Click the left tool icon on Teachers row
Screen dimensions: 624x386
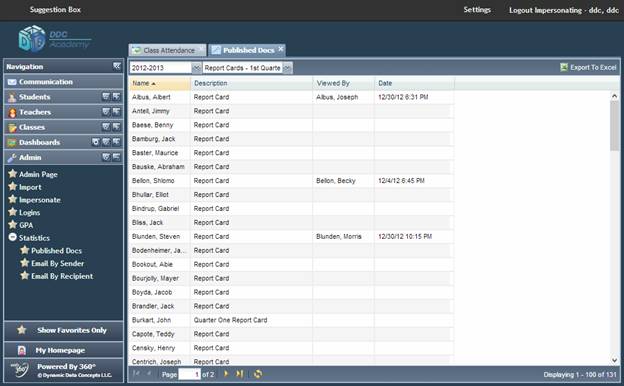click(106, 112)
